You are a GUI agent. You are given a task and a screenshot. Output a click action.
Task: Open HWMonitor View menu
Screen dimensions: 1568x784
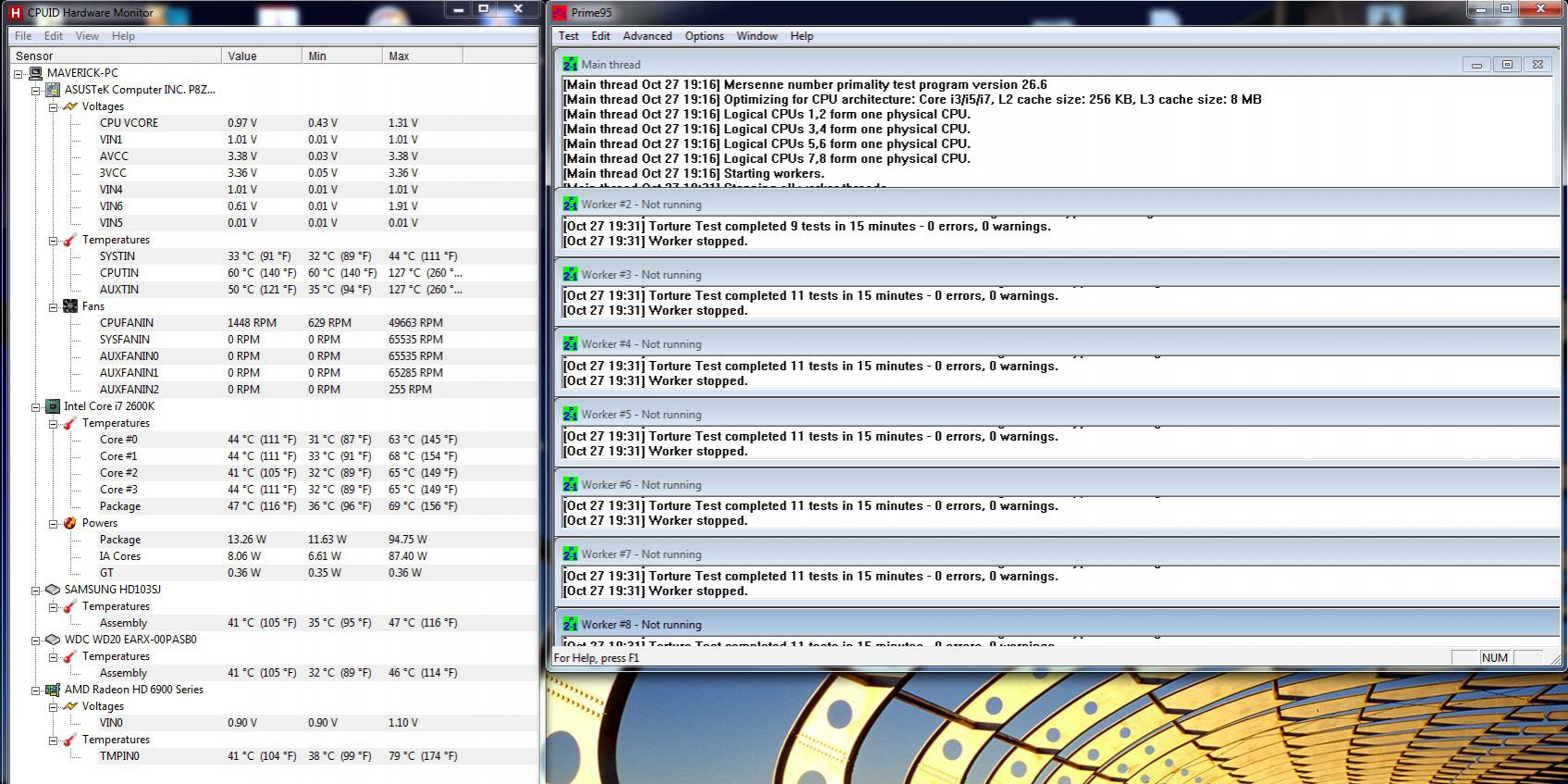click(87, 36)
